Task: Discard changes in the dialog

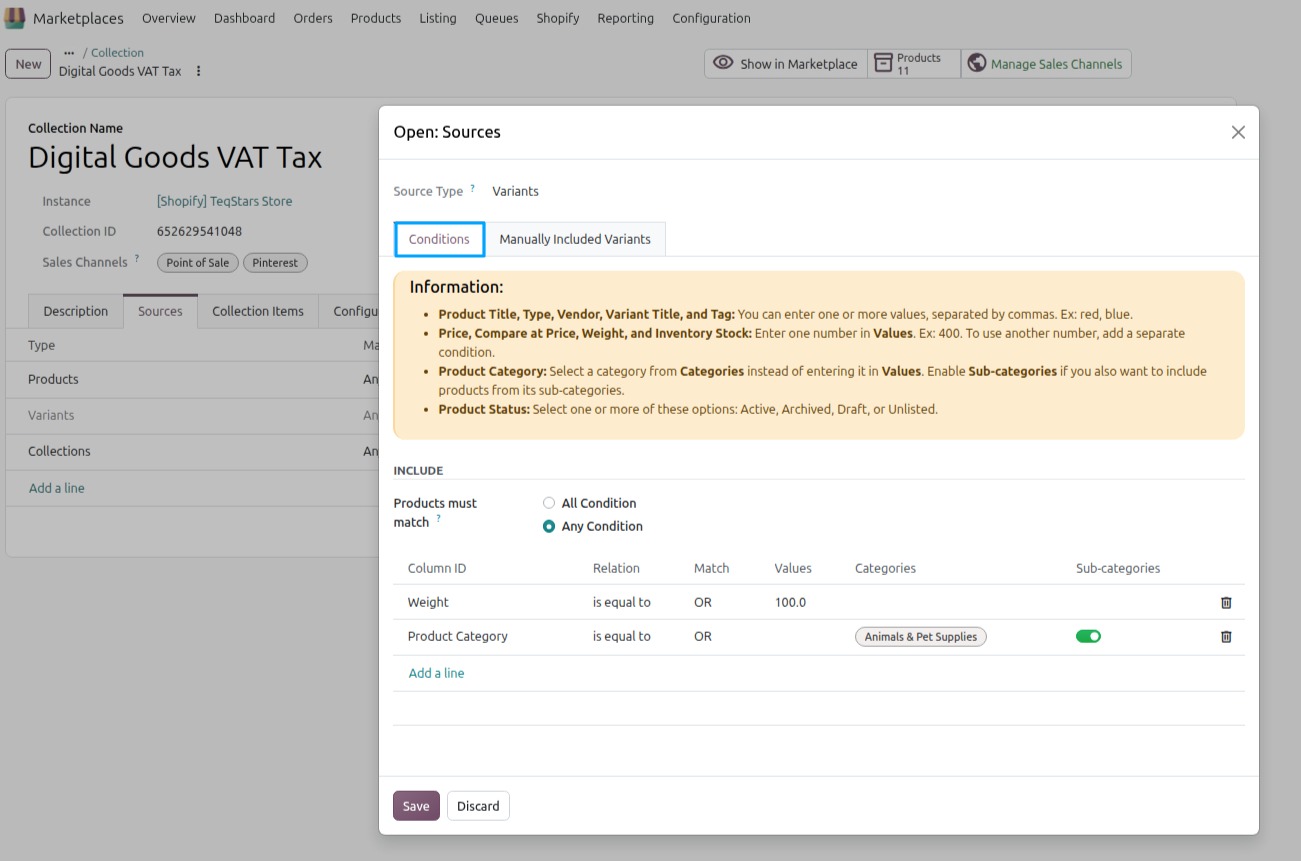Action: pyautogui.click(x=478, y=806)
